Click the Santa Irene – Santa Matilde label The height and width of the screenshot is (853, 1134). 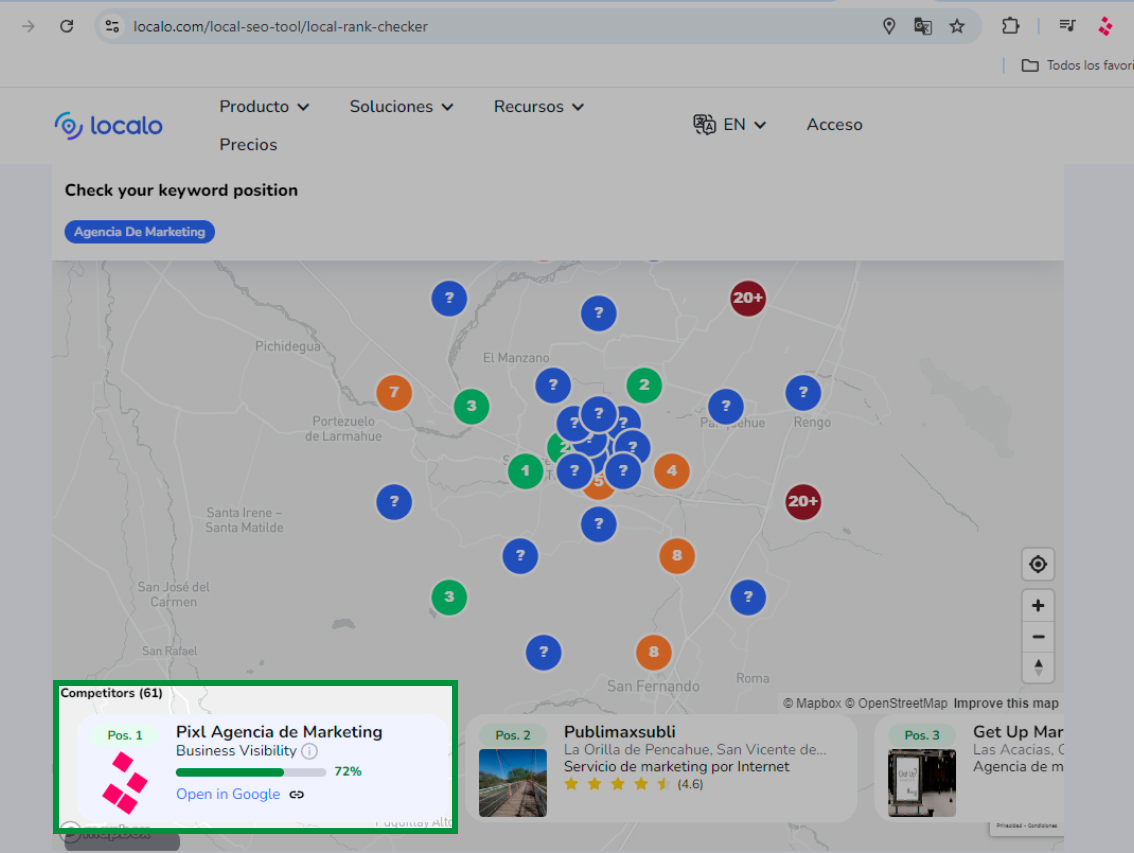coord(244,520)
